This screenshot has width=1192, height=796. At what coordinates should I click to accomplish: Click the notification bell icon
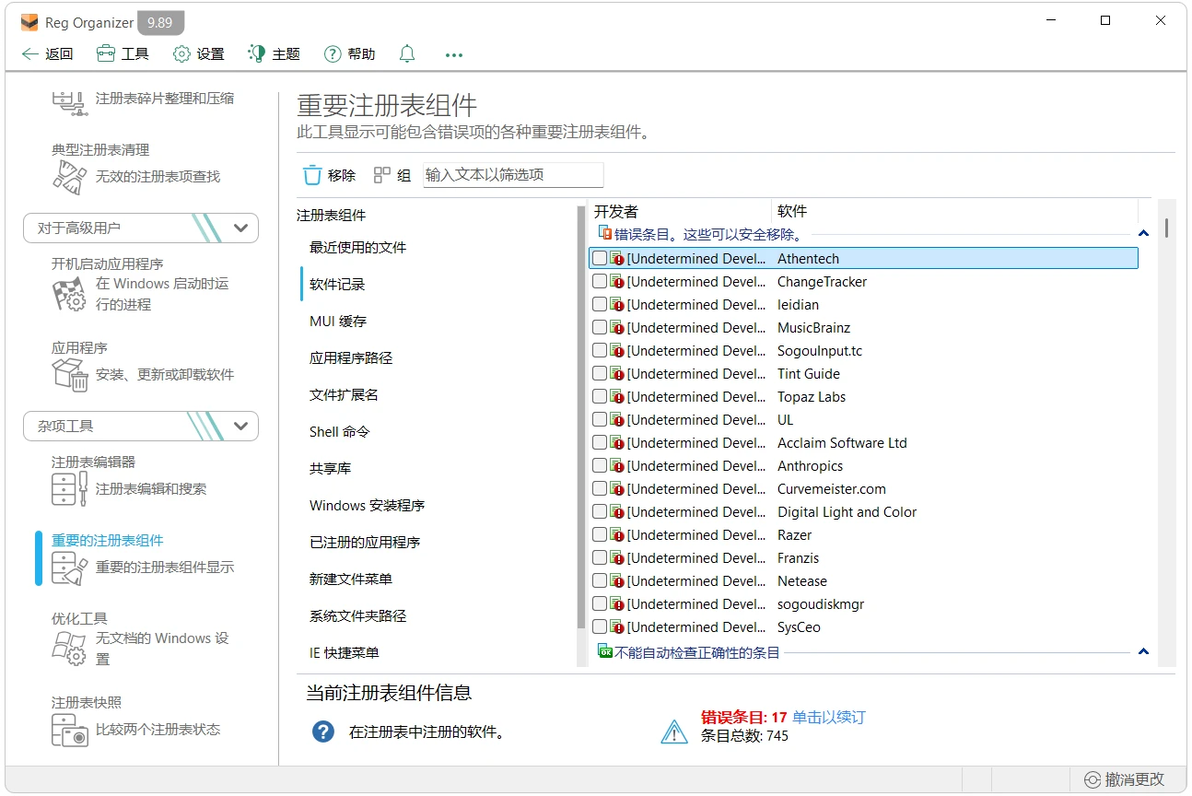[x=407, y=54]
